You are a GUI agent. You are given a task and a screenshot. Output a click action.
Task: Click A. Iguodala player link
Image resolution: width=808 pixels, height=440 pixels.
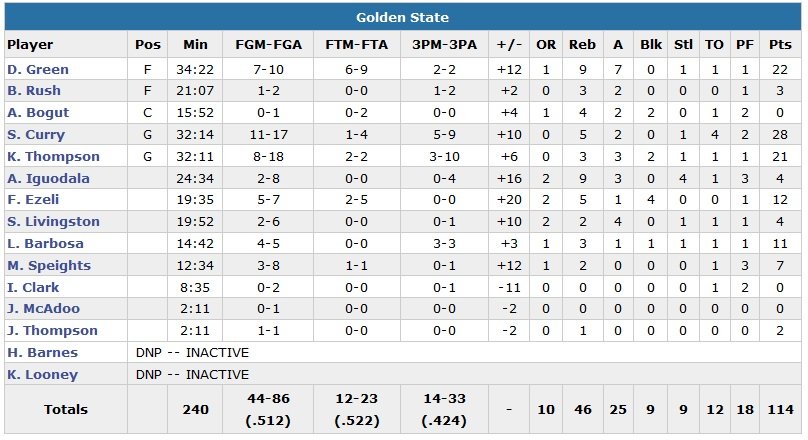coord(48,178)
